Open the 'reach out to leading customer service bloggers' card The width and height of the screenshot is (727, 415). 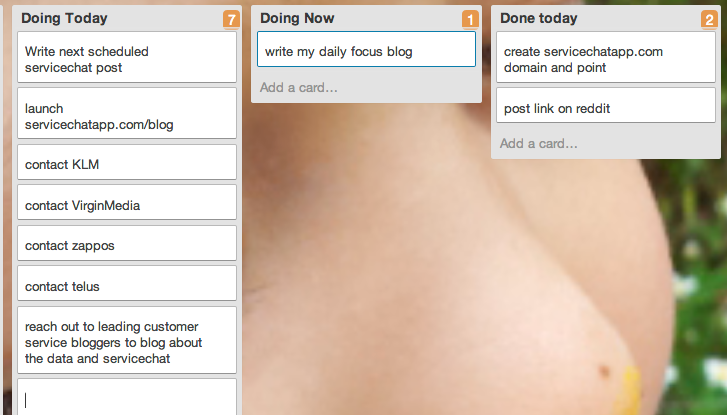point(127,340)
